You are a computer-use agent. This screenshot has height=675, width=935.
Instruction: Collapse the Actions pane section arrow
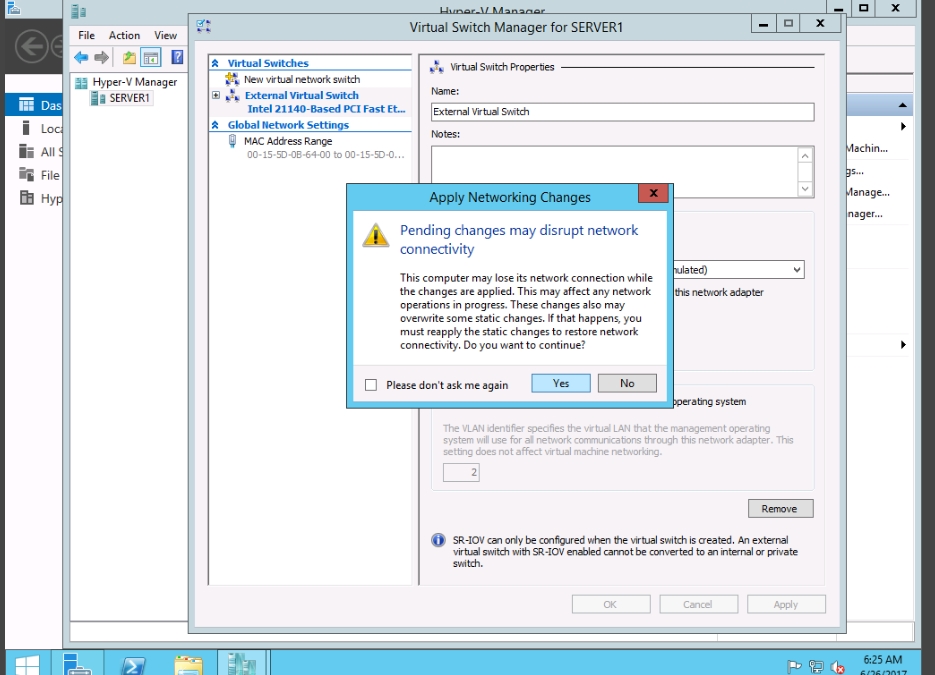click(x=903, y=106)
